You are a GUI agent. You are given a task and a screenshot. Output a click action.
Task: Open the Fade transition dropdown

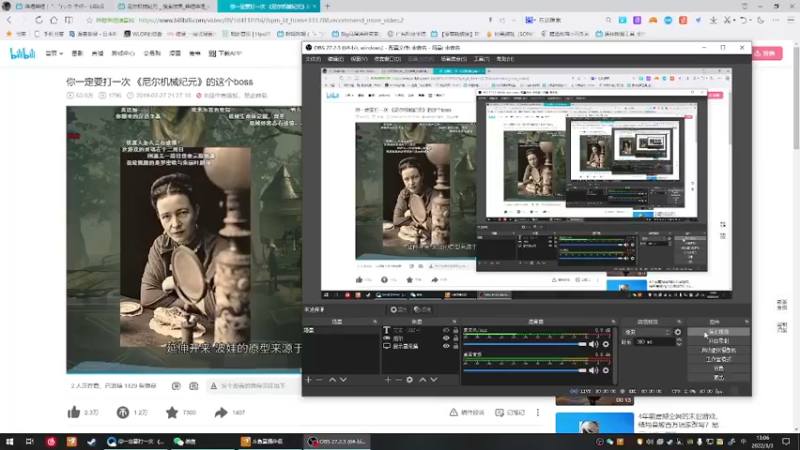tap(646, 332)
